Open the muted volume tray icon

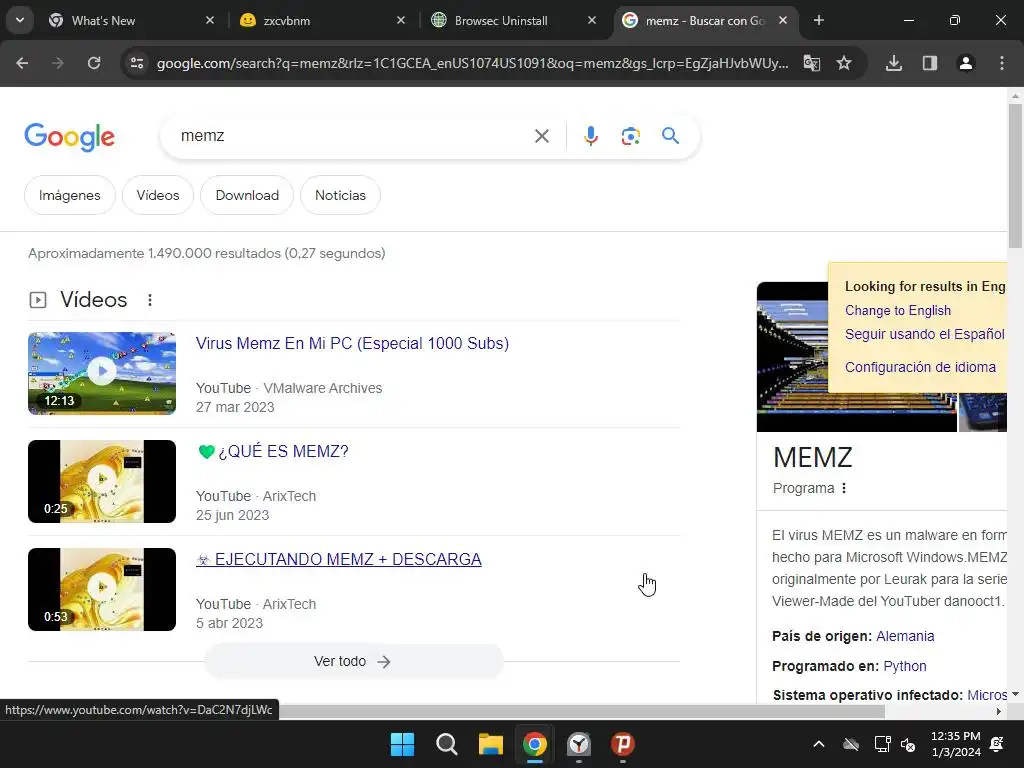click(908, 744)
